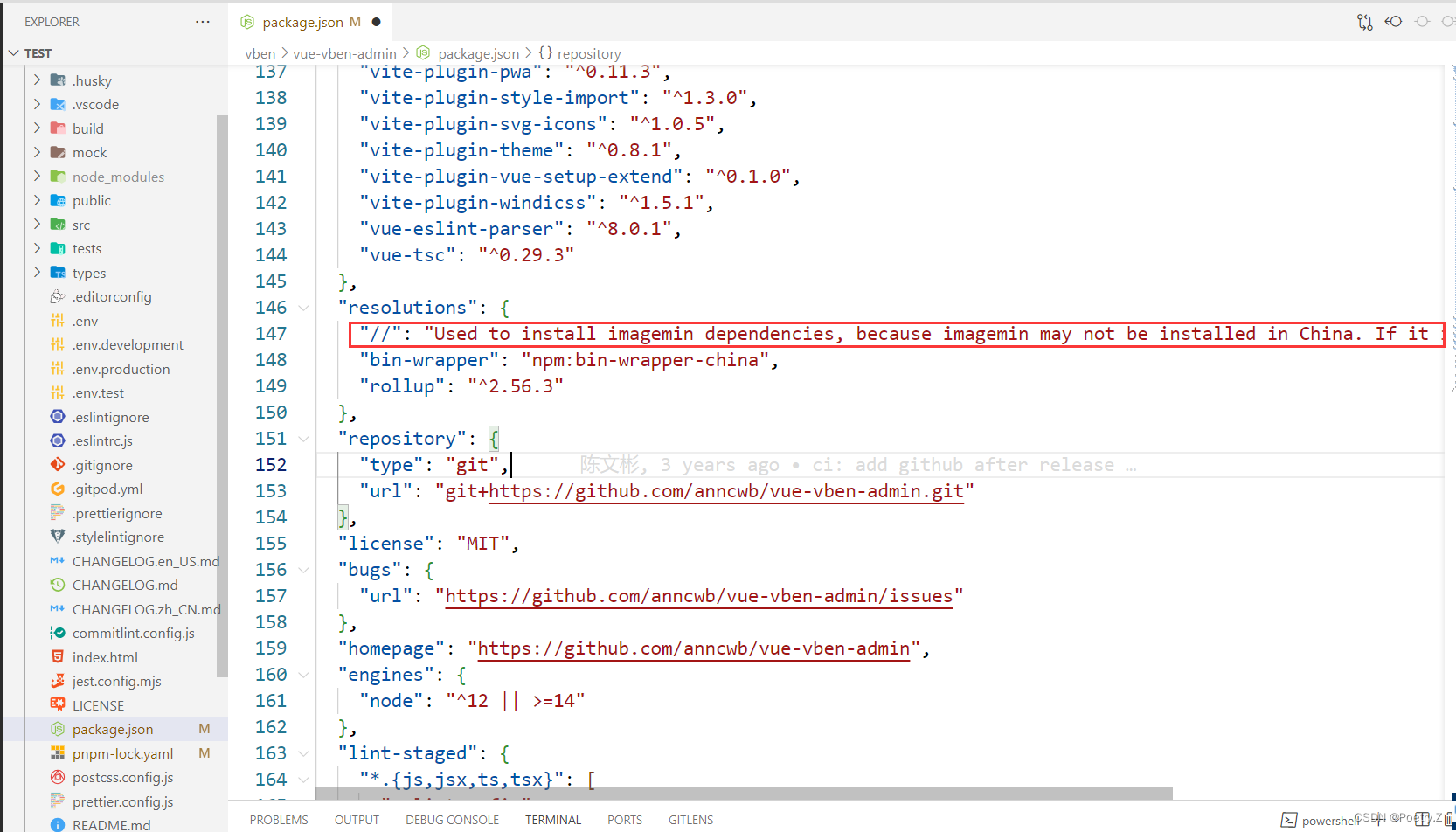Click the husky folder icon in Explorer
This screenshot has width=1456, height=832.
[56, 80]
